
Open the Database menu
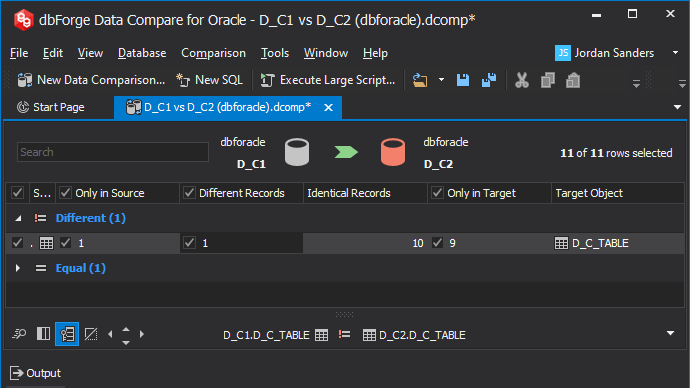[142, 53]
